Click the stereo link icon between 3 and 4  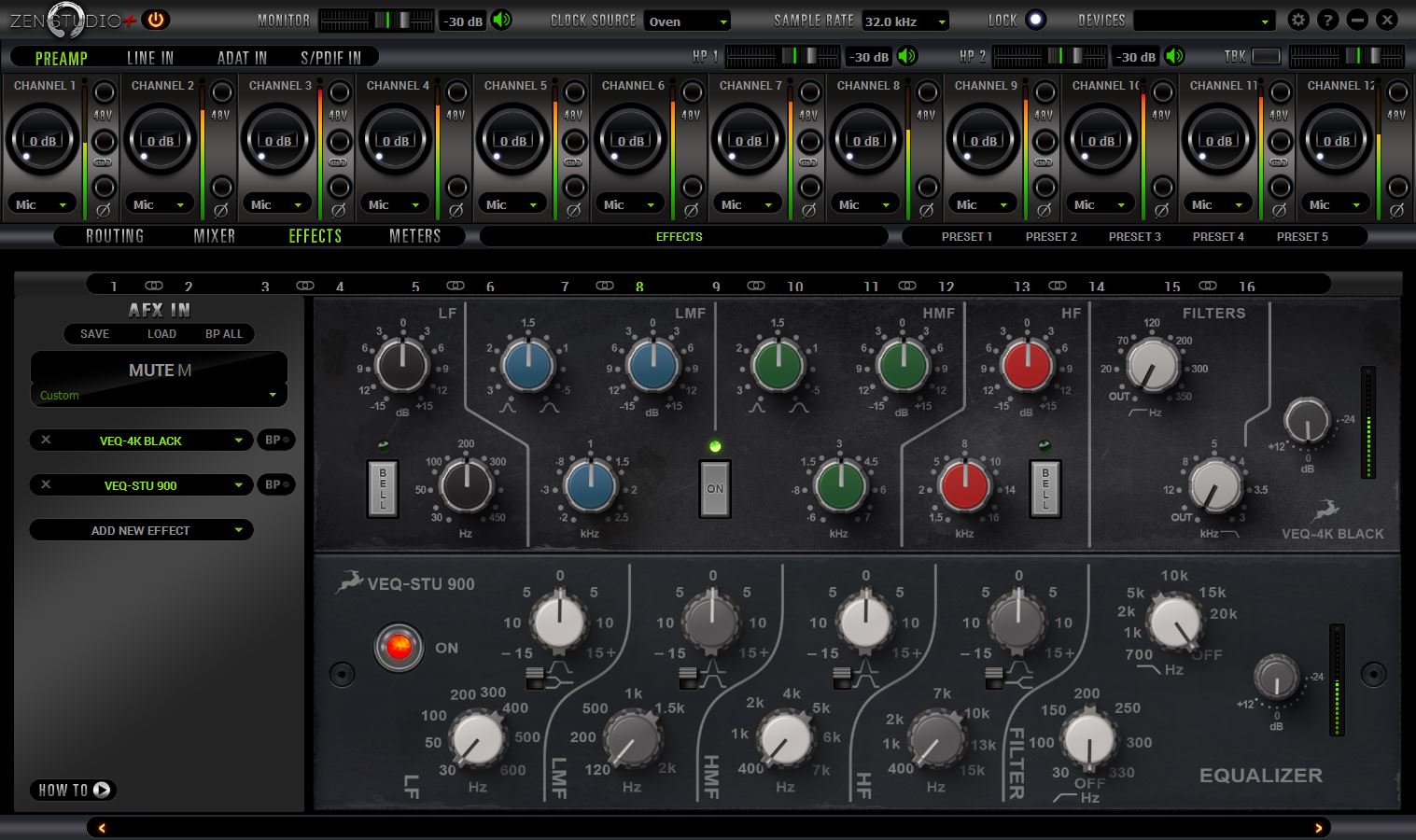coord(305,286)
